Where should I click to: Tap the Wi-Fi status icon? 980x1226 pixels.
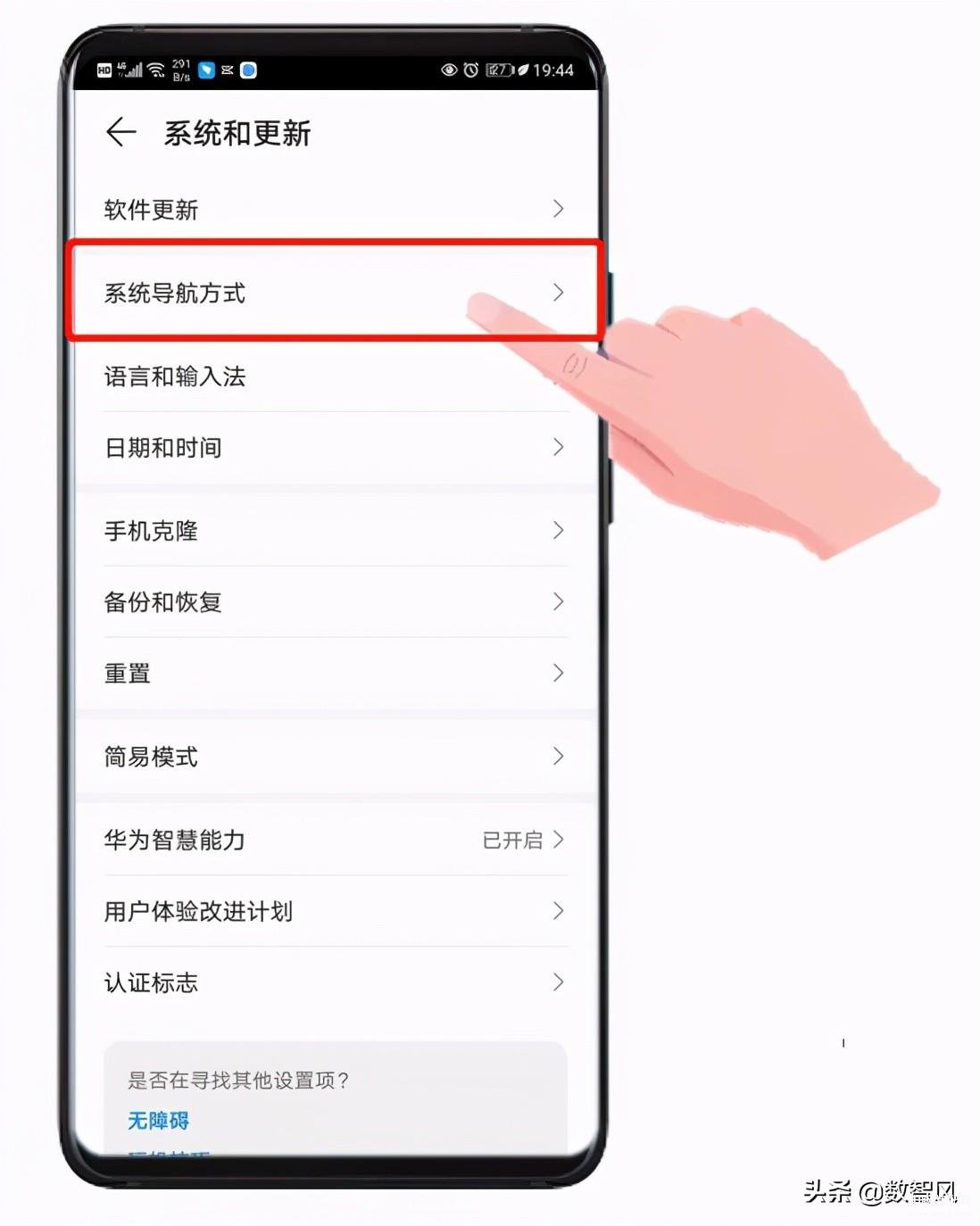(155, 70)
